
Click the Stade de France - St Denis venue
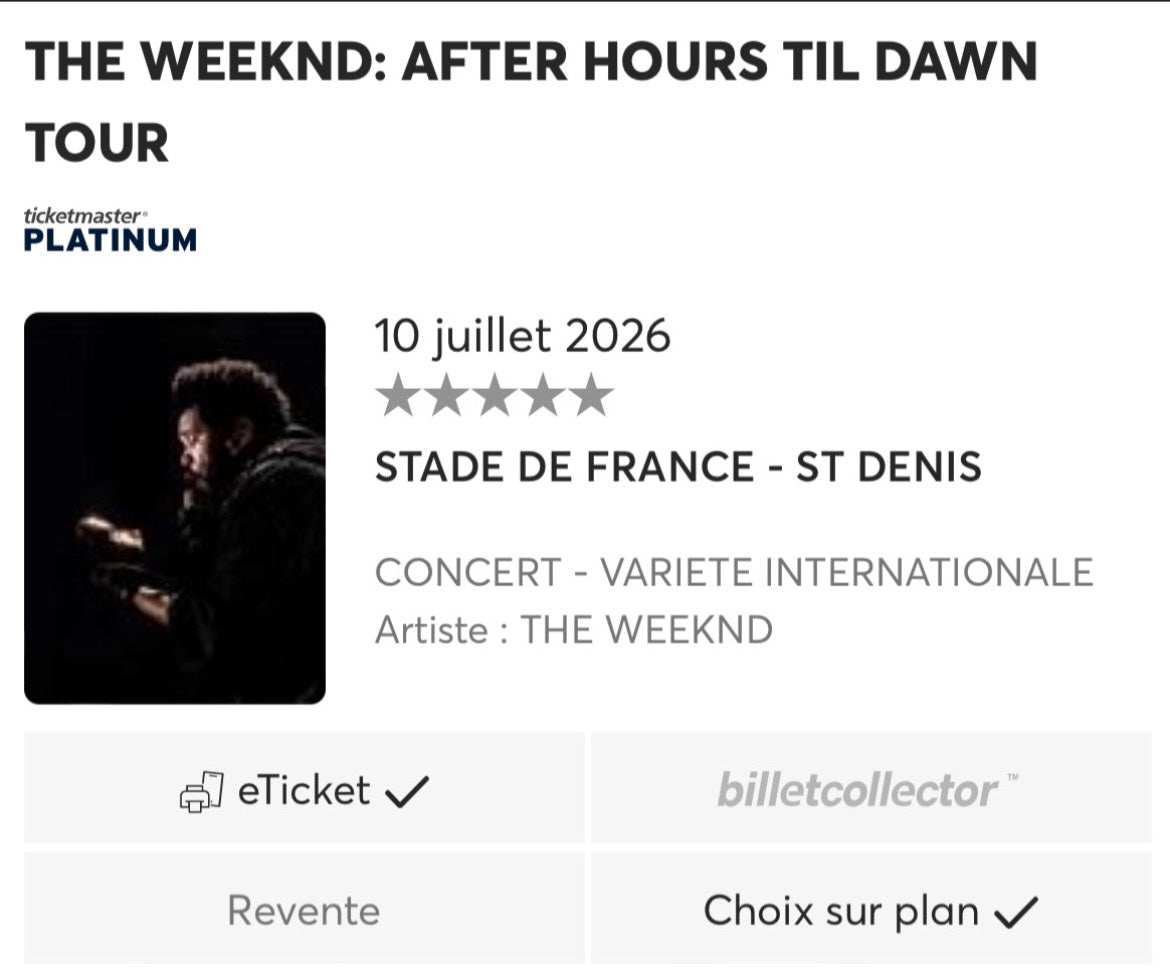pos(678,467)
